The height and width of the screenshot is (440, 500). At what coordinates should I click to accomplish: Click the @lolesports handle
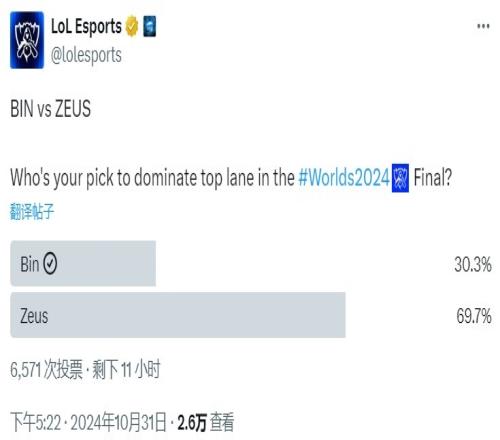[x=86, y=55]
